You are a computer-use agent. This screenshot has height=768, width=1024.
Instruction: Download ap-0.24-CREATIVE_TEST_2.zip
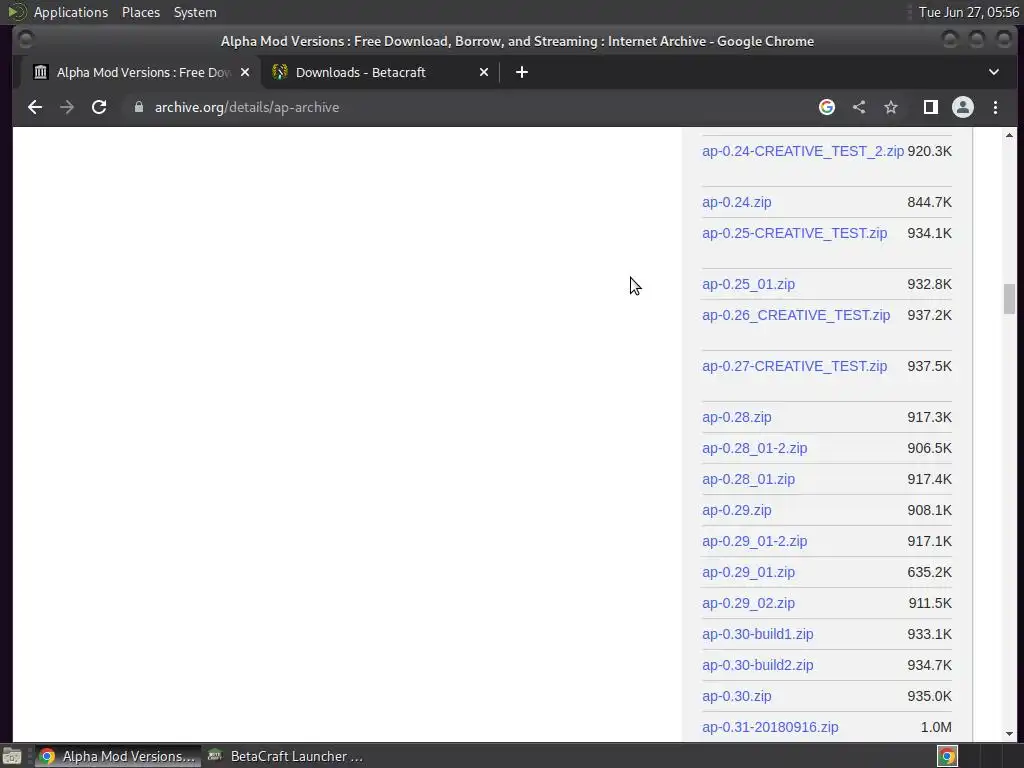pos(803,151)
